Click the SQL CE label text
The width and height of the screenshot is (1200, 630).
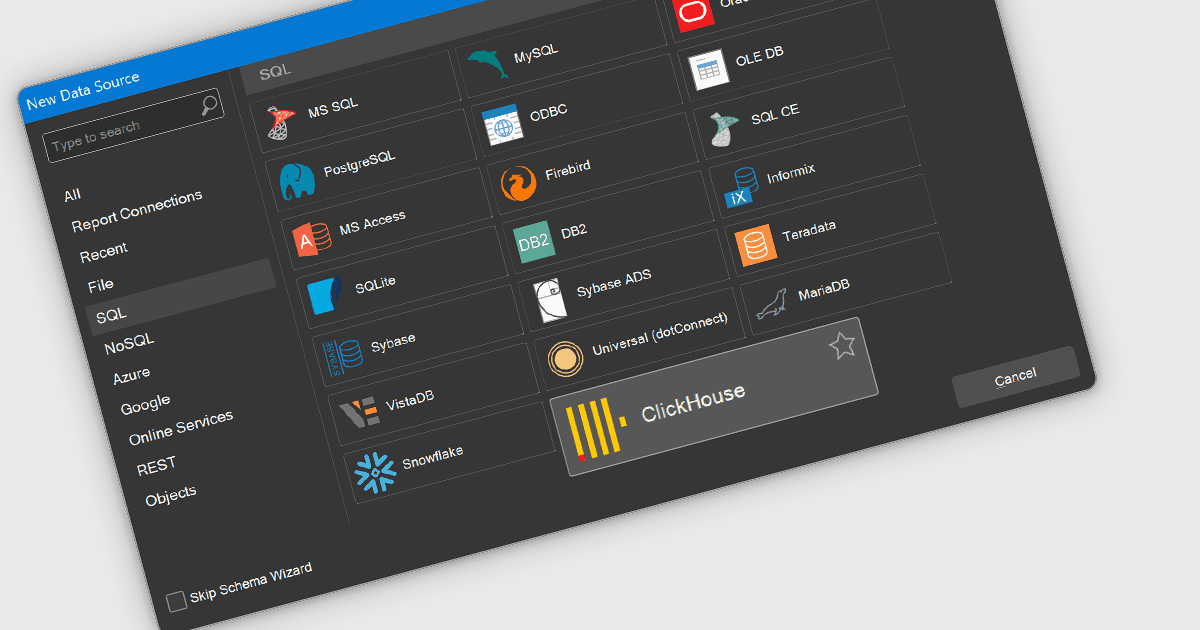[776, 114]
